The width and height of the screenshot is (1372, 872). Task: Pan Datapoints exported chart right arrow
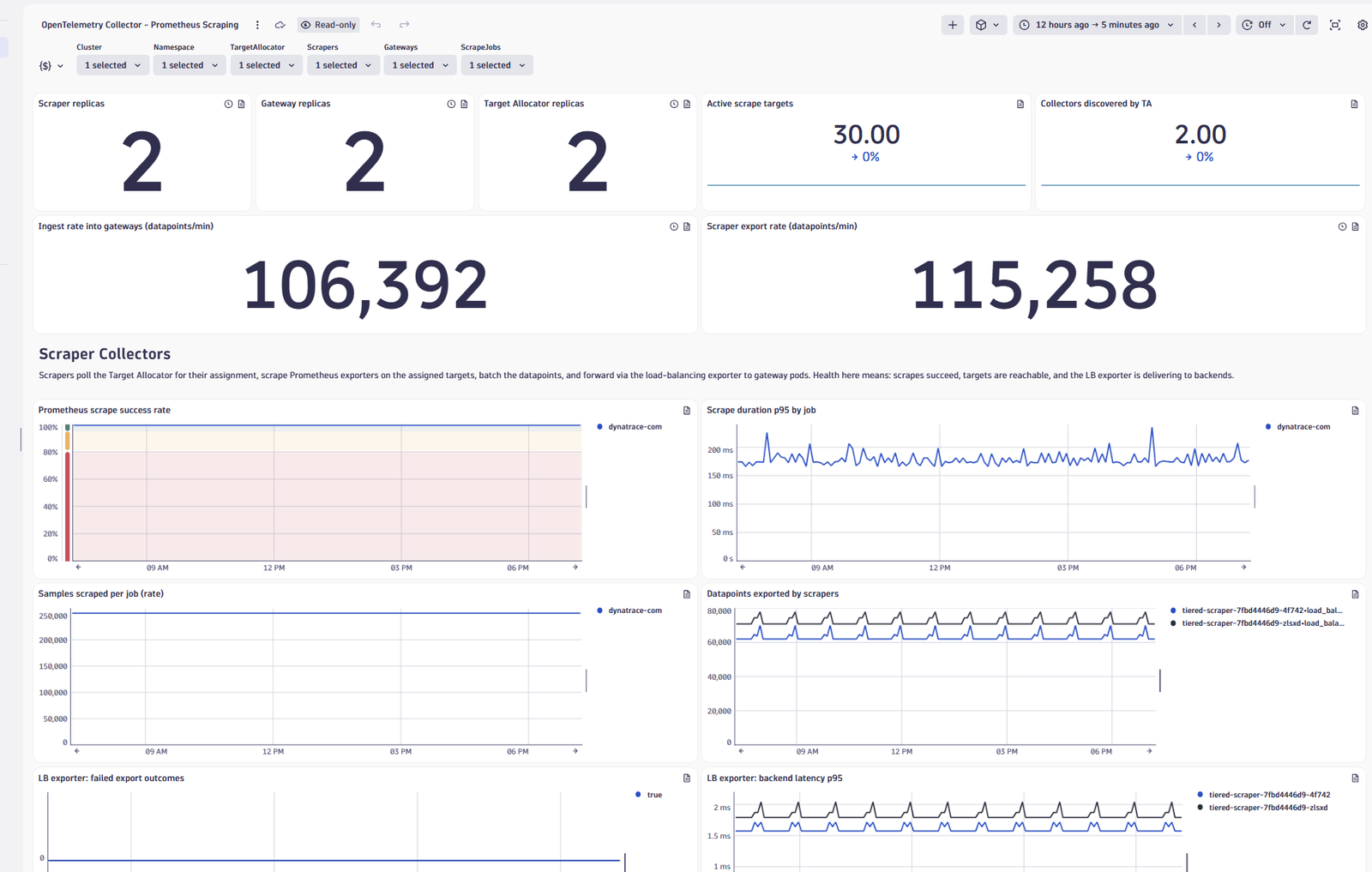click(1150, 750)
